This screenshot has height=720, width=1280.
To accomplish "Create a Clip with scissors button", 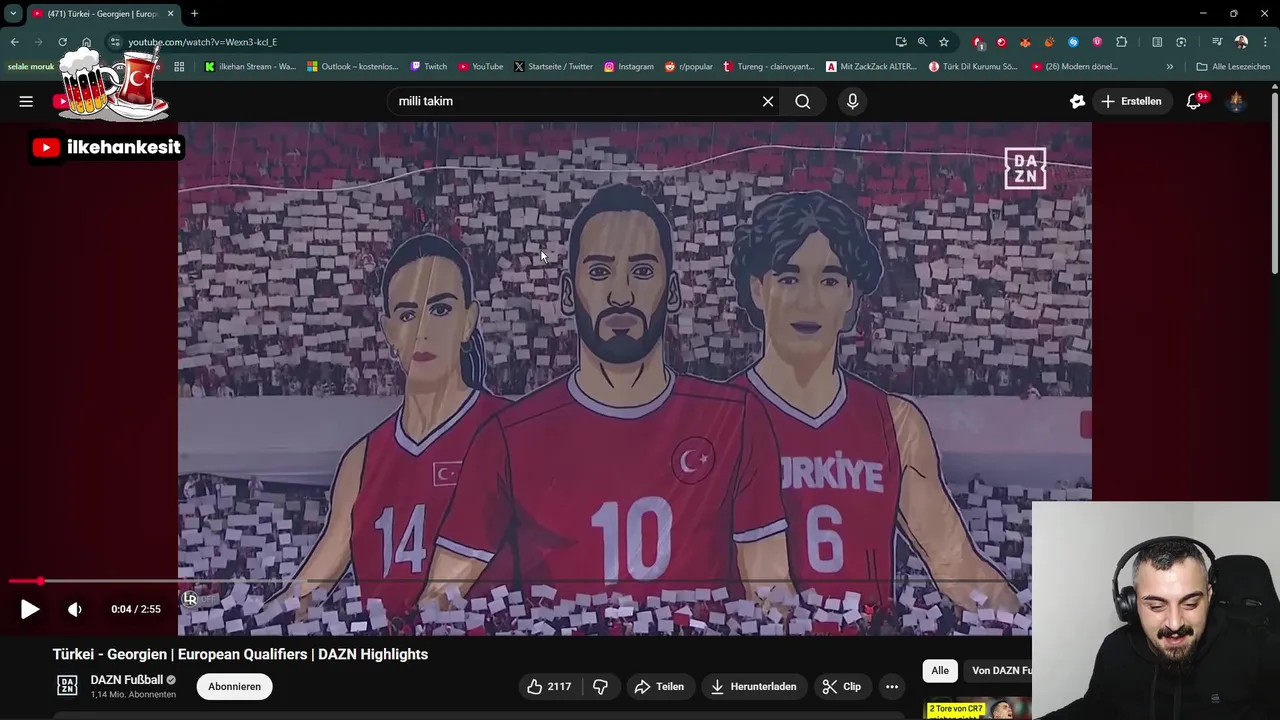I will coord(841,686).
